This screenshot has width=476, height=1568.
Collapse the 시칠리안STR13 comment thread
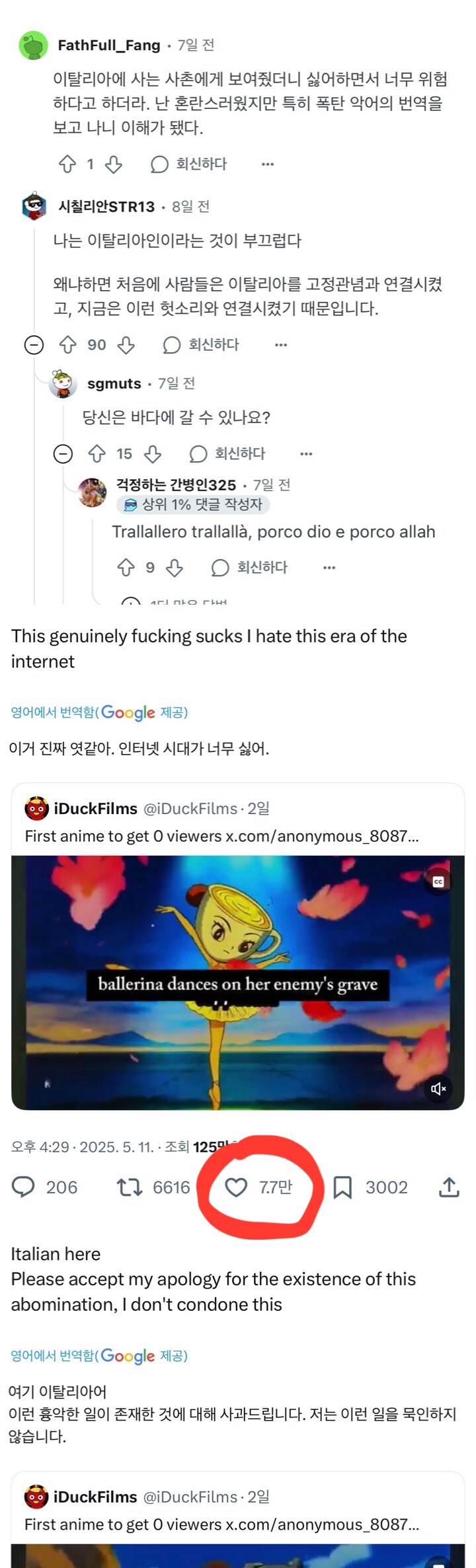point(33,344)
